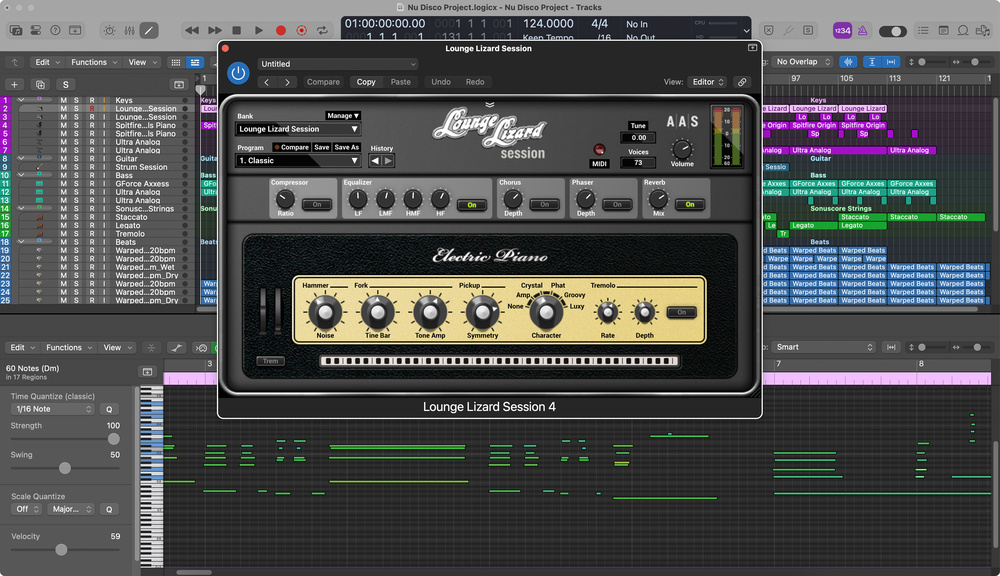Image resolution: width=1000 pixels, height=576 pixels.
Task: Open the Lounge Lizard Session bank dropdown
Action: 298,129
